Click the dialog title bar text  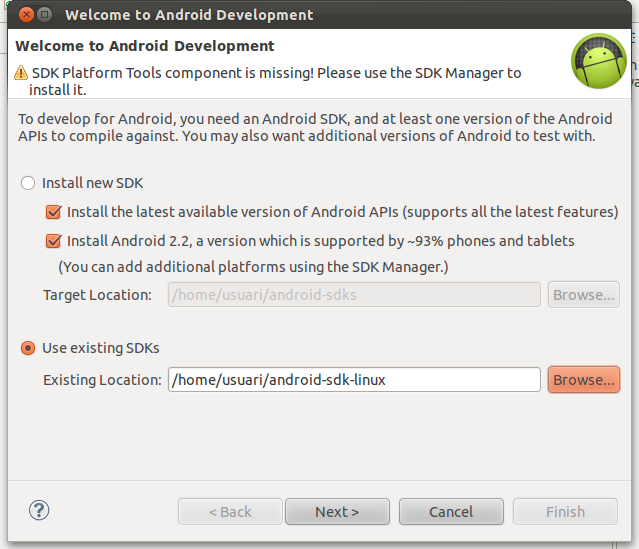click(x=189, y=15)
